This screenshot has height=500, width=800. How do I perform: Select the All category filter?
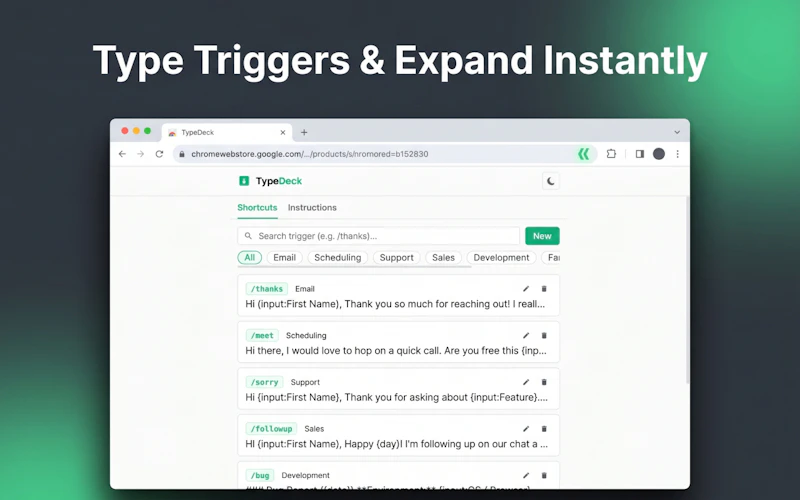point(249,258)
